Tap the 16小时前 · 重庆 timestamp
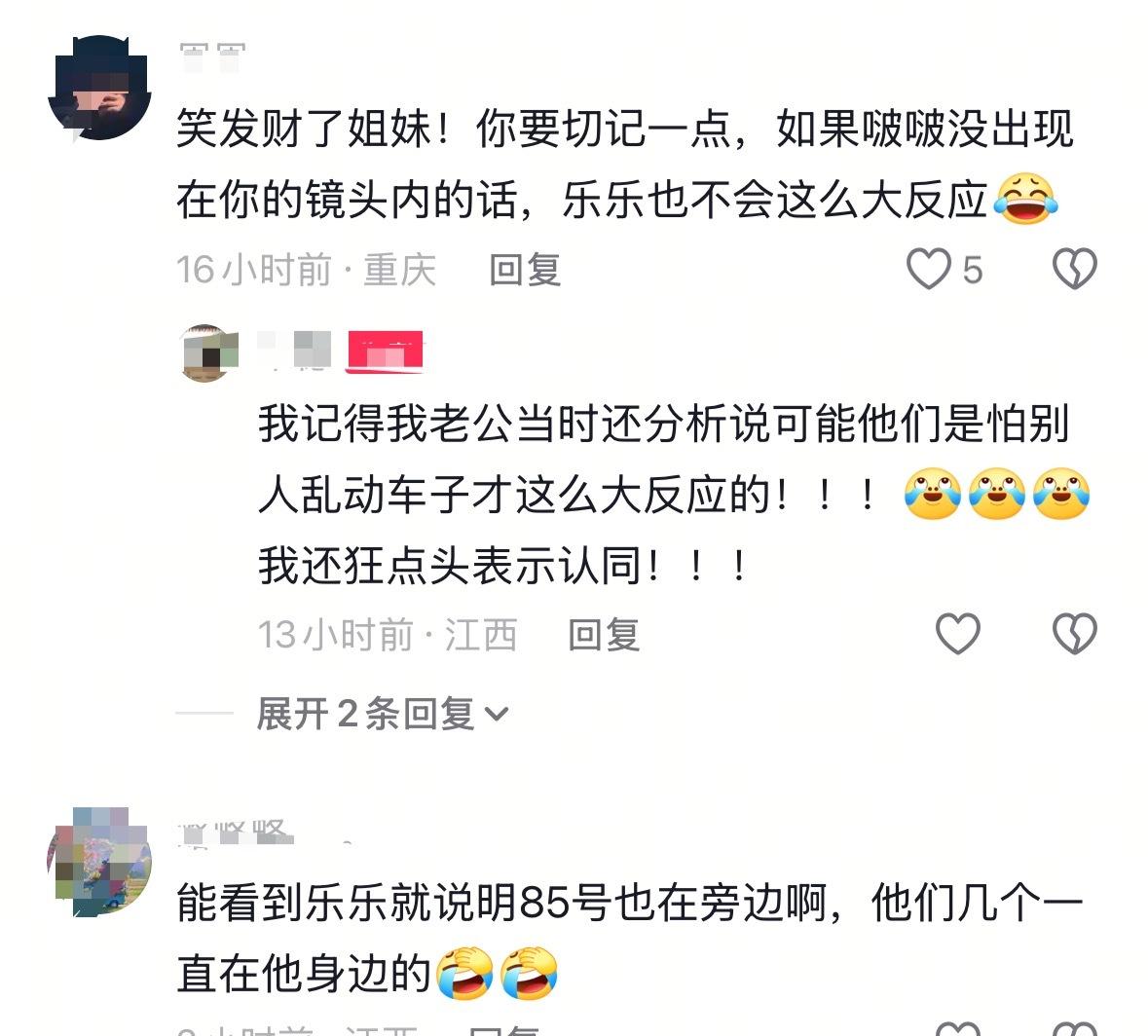 click(x=306, y=270)
